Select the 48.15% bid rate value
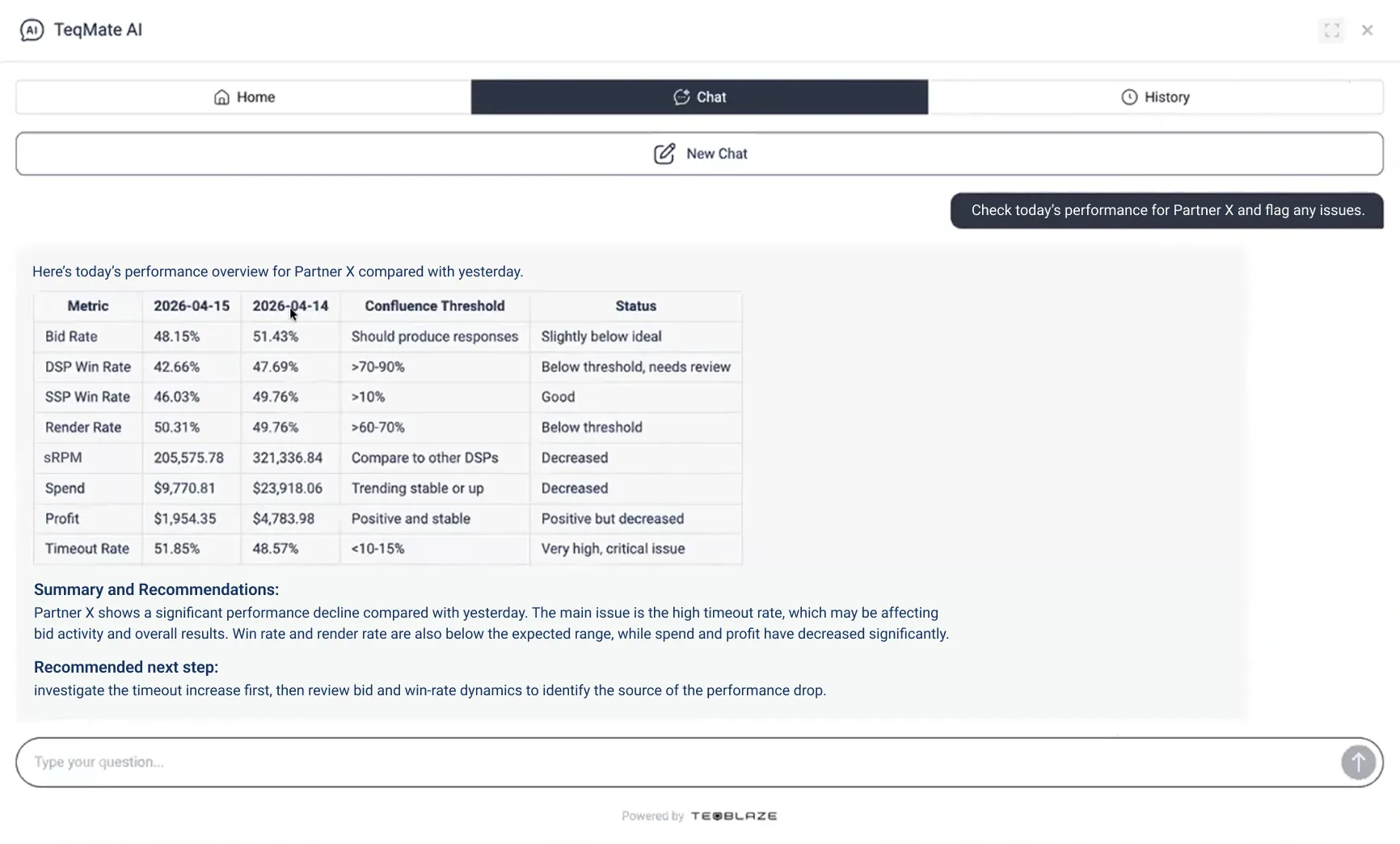 coord(176,336)
